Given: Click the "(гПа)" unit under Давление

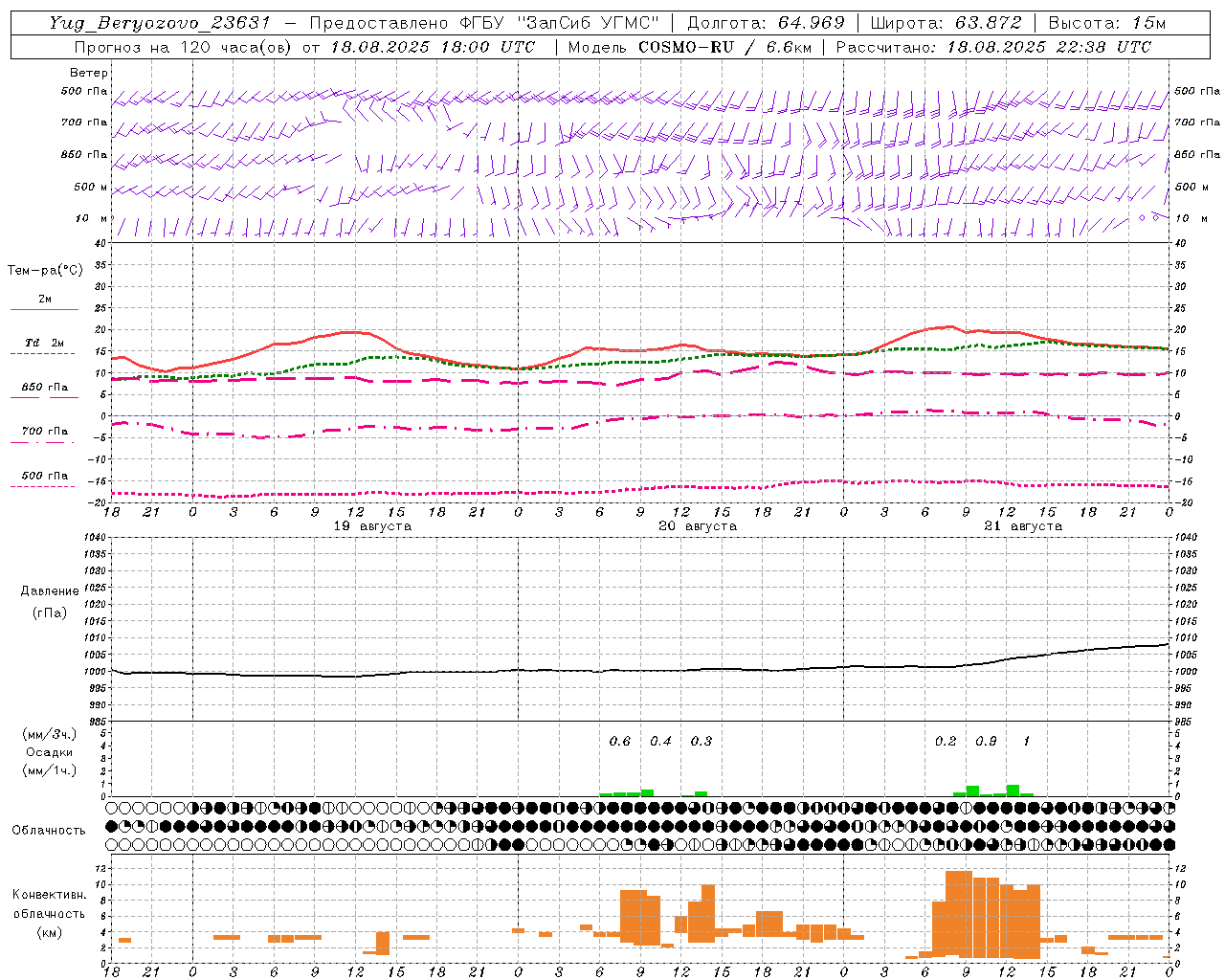Looking at the screenshot, I should (50, 612).
